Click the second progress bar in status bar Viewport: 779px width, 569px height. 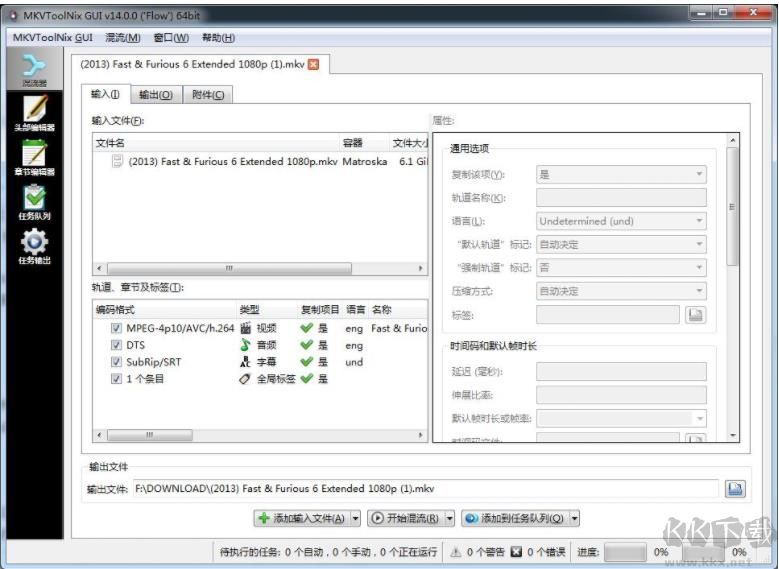click(703, 552)
